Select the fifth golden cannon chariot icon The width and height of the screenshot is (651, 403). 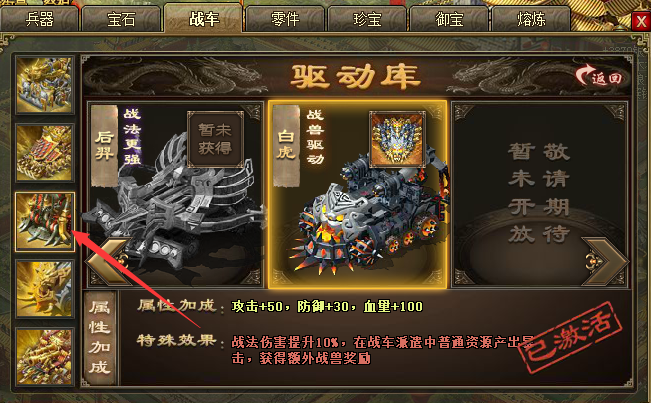45,357
